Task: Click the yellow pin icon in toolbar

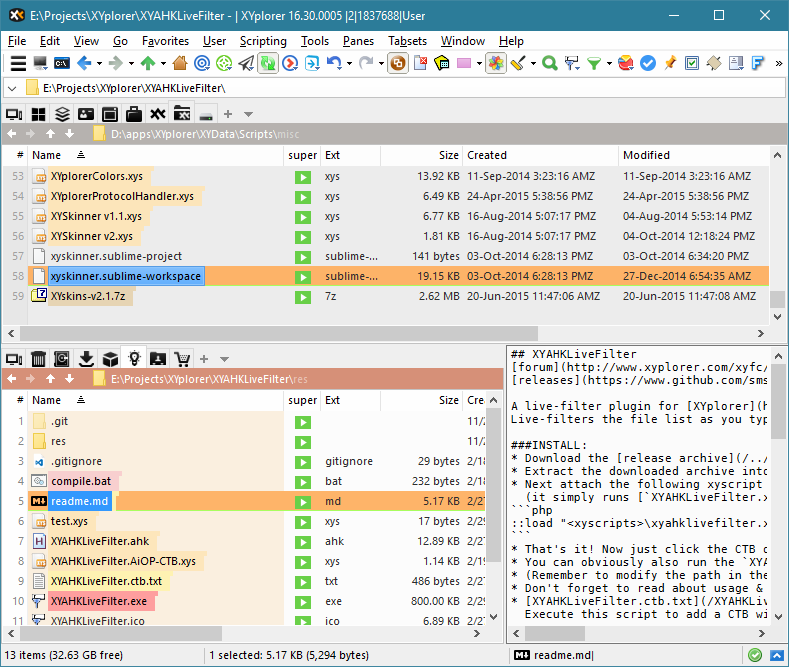Action: pyautogui.click(x=670, y=63)
